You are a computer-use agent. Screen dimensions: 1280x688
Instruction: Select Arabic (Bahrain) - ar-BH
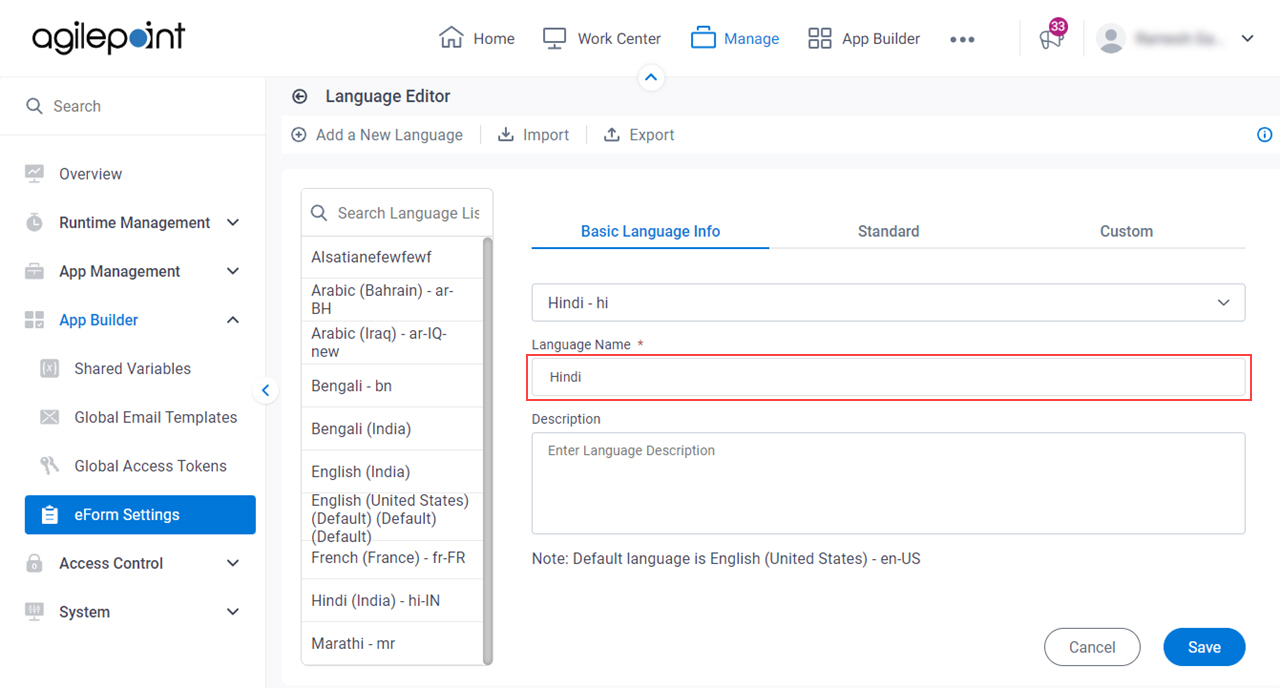pyautogui.click(x=392, y=299)
